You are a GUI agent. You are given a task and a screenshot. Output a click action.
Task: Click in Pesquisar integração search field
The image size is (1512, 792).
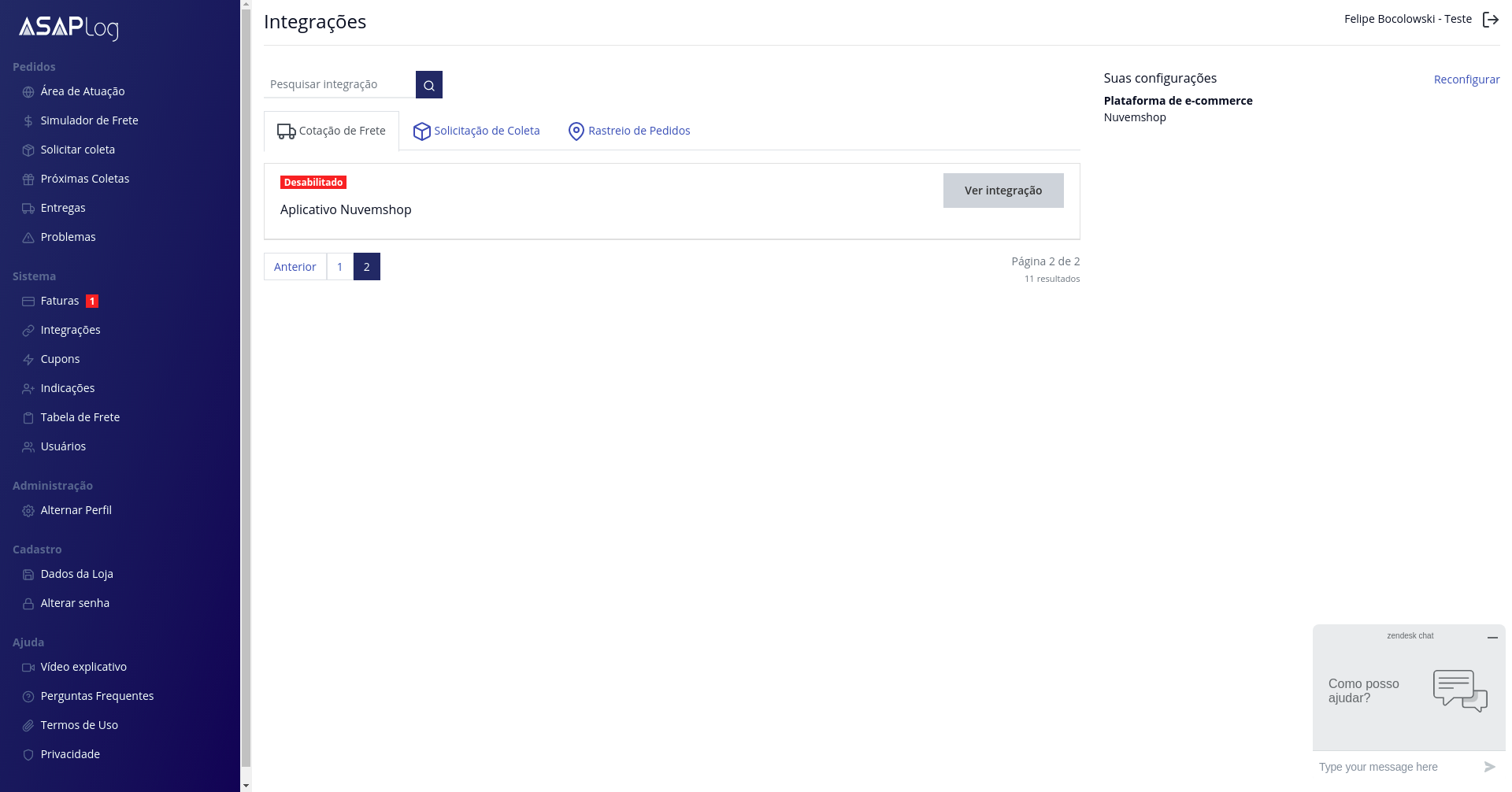click(x=339, y=85)
